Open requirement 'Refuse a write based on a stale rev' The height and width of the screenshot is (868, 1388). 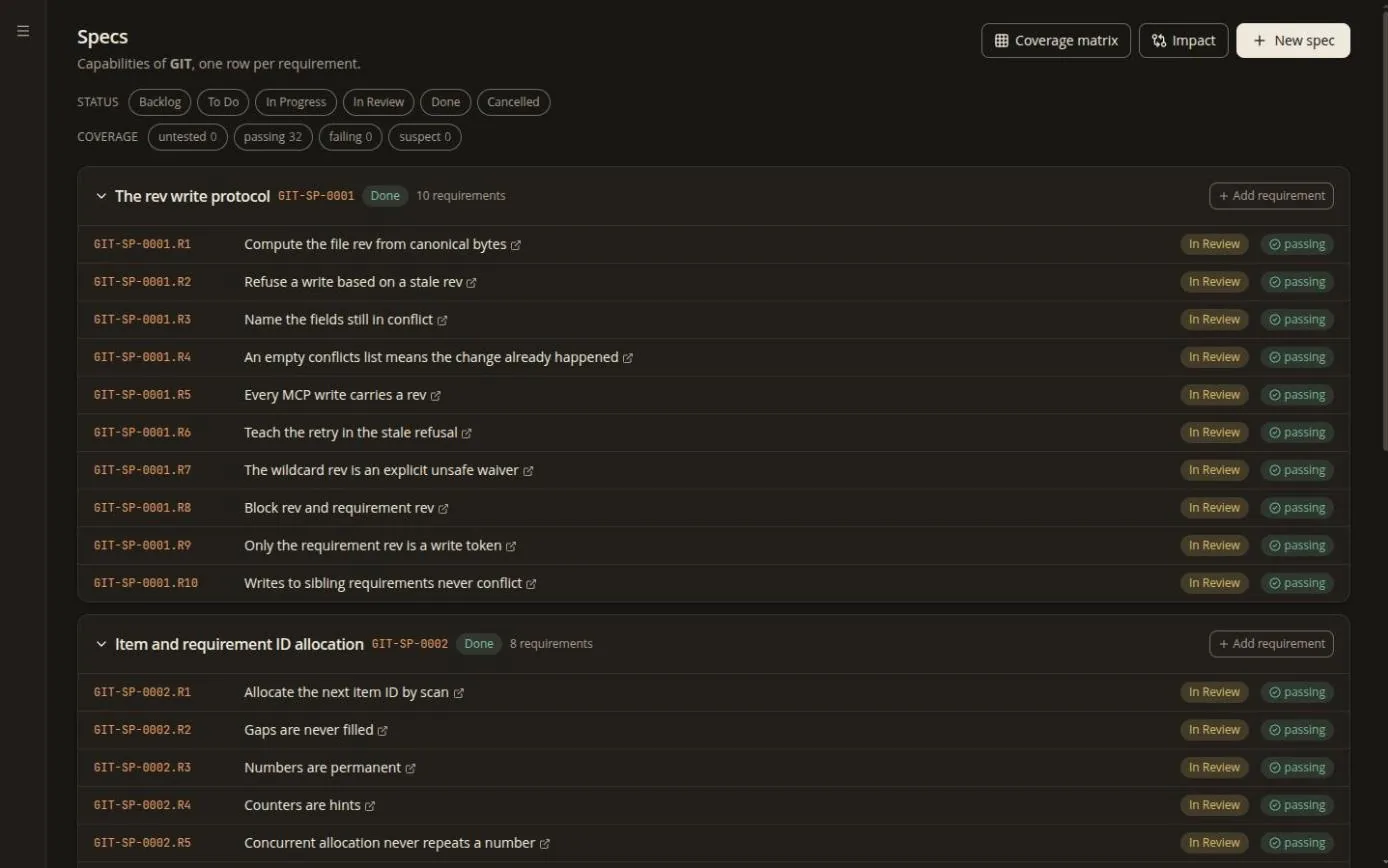point(353,282)
